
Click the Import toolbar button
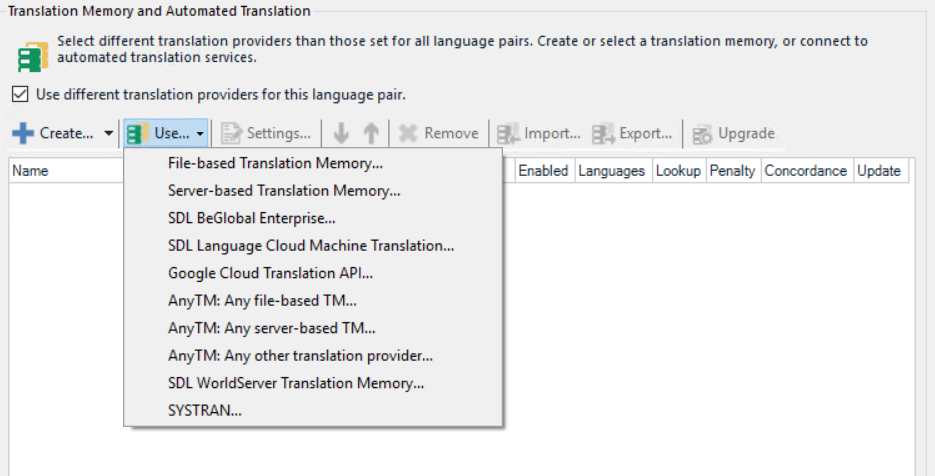tap(538, 133)
